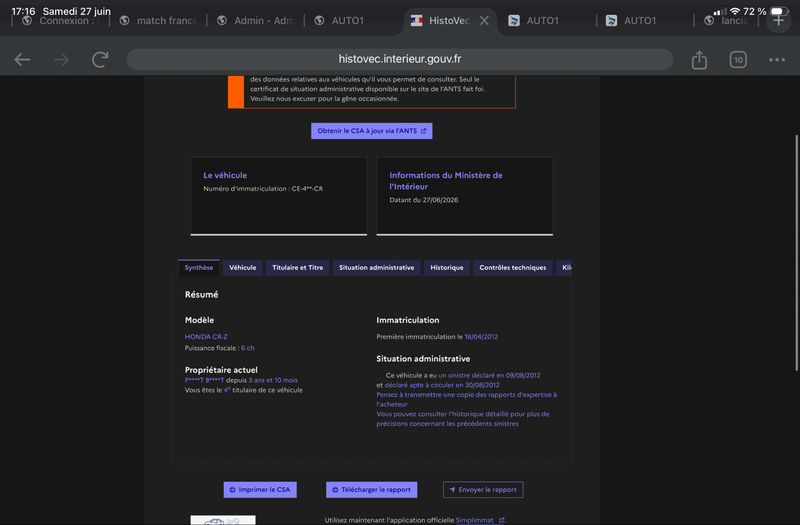The height and width of the screenshot is (525, 800).
Task: Reload the page with the refresh icon
Action: pos(100,60)
